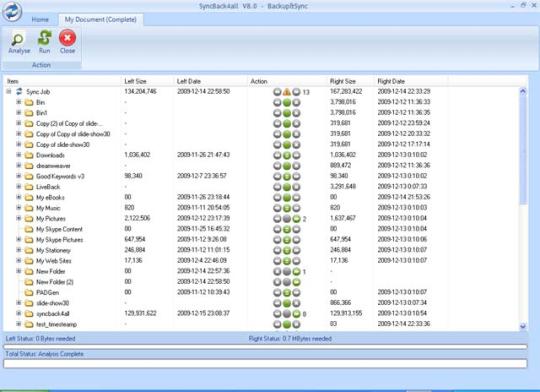The width and height of the screenshot is (540, 392).
Task: Toggle middle action circle in LiveBack row
Action: click(x=287, y=187)
